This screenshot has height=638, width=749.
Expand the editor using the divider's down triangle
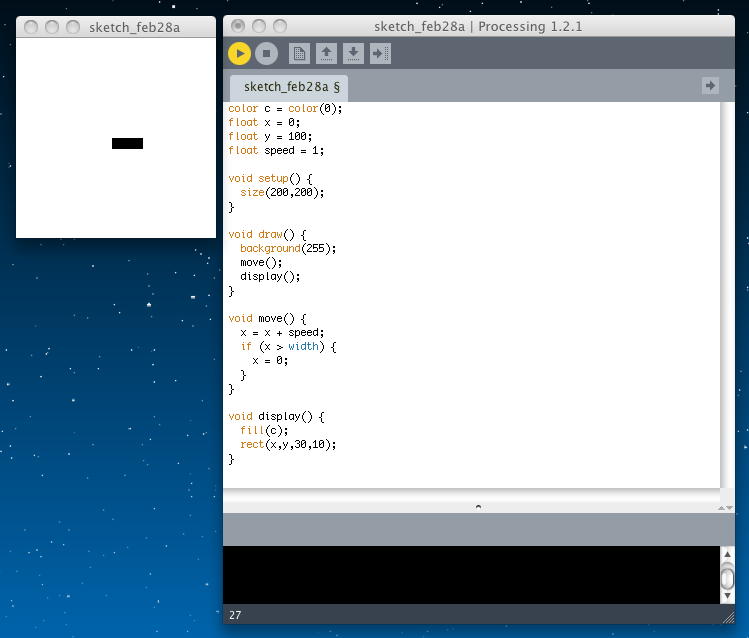[728, 508]
